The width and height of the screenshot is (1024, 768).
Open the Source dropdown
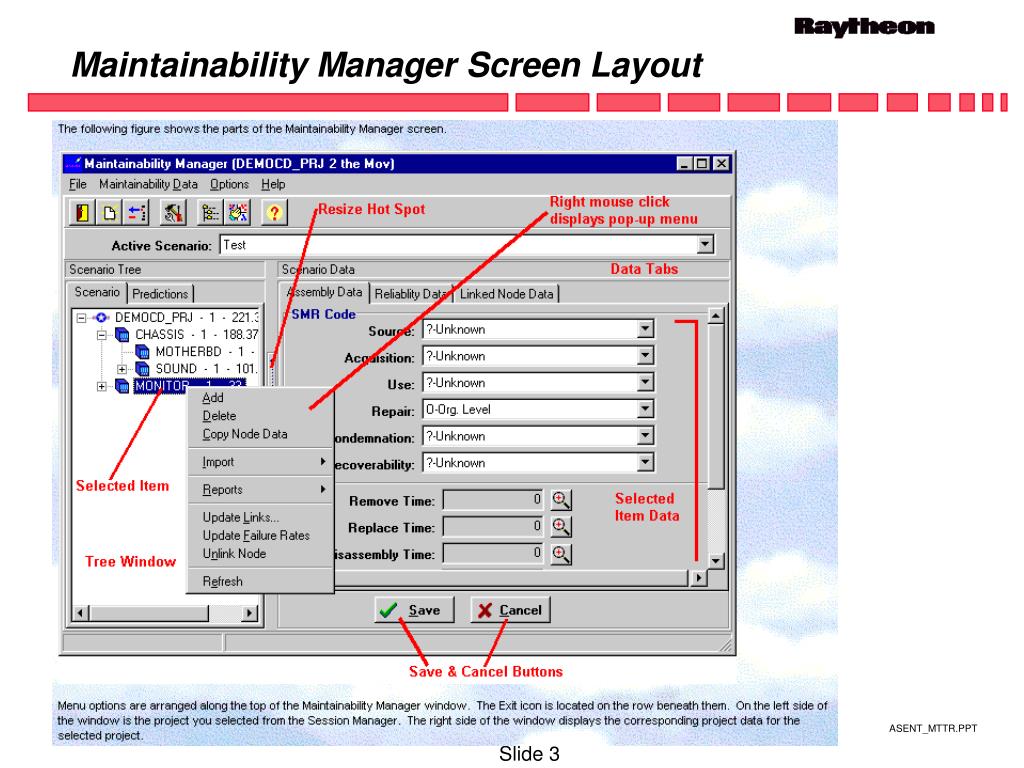click(x=645, y=329)
